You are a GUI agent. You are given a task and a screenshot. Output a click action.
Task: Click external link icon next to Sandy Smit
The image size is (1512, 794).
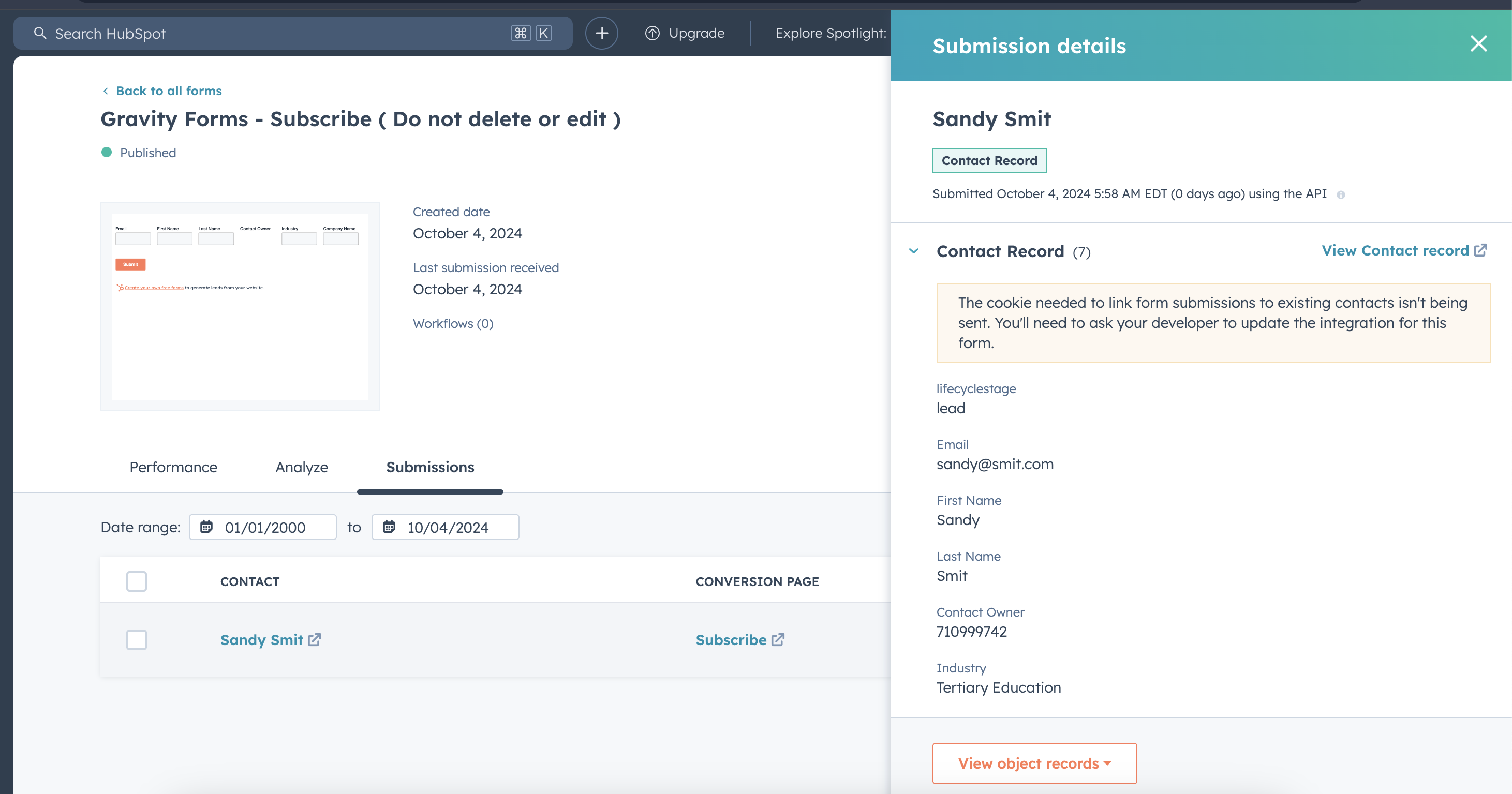coord(315,639)
